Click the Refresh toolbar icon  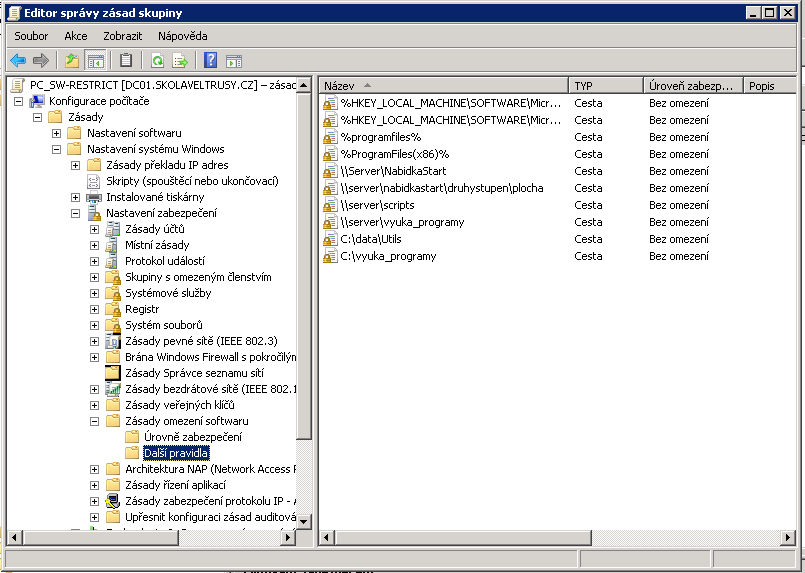[157, 60]
